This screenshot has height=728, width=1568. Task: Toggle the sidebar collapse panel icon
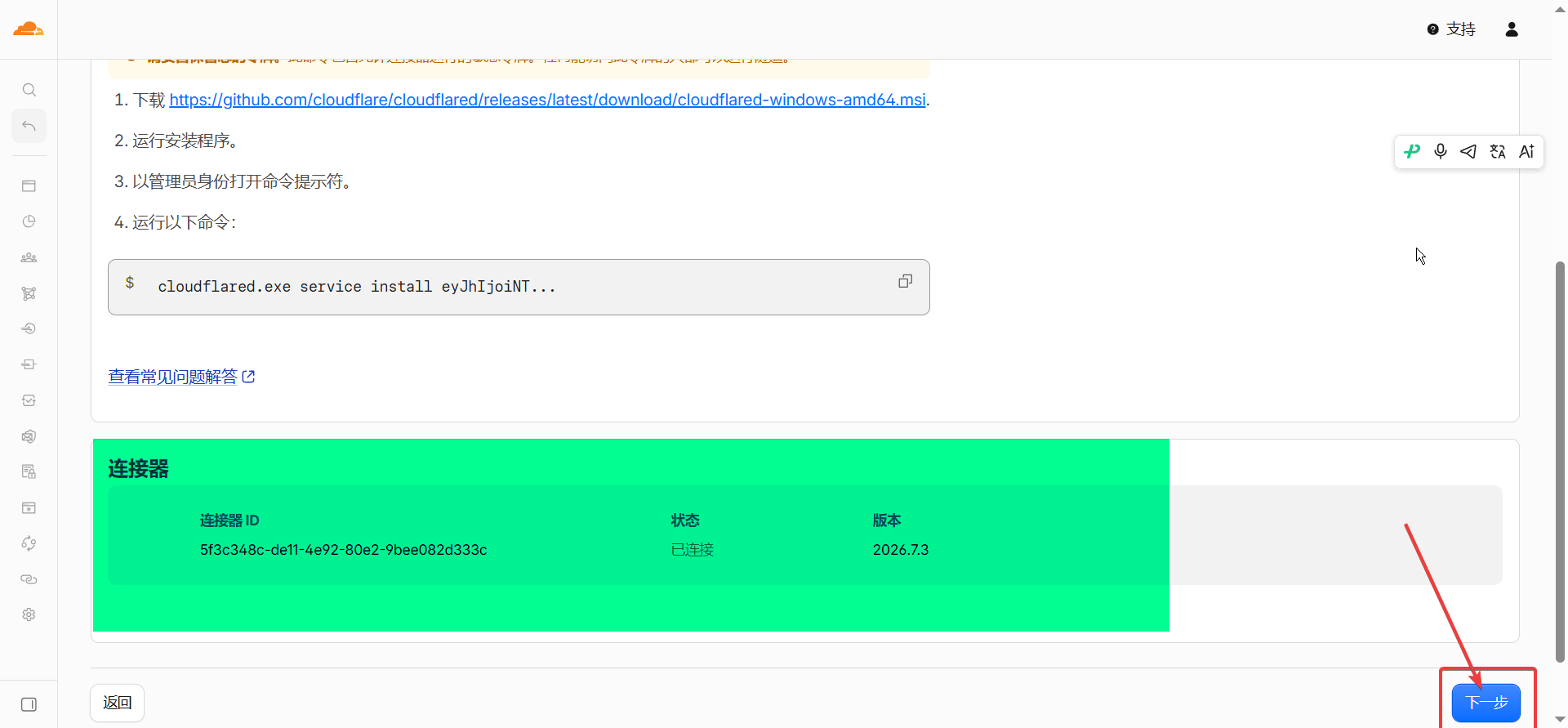[29, 704]
